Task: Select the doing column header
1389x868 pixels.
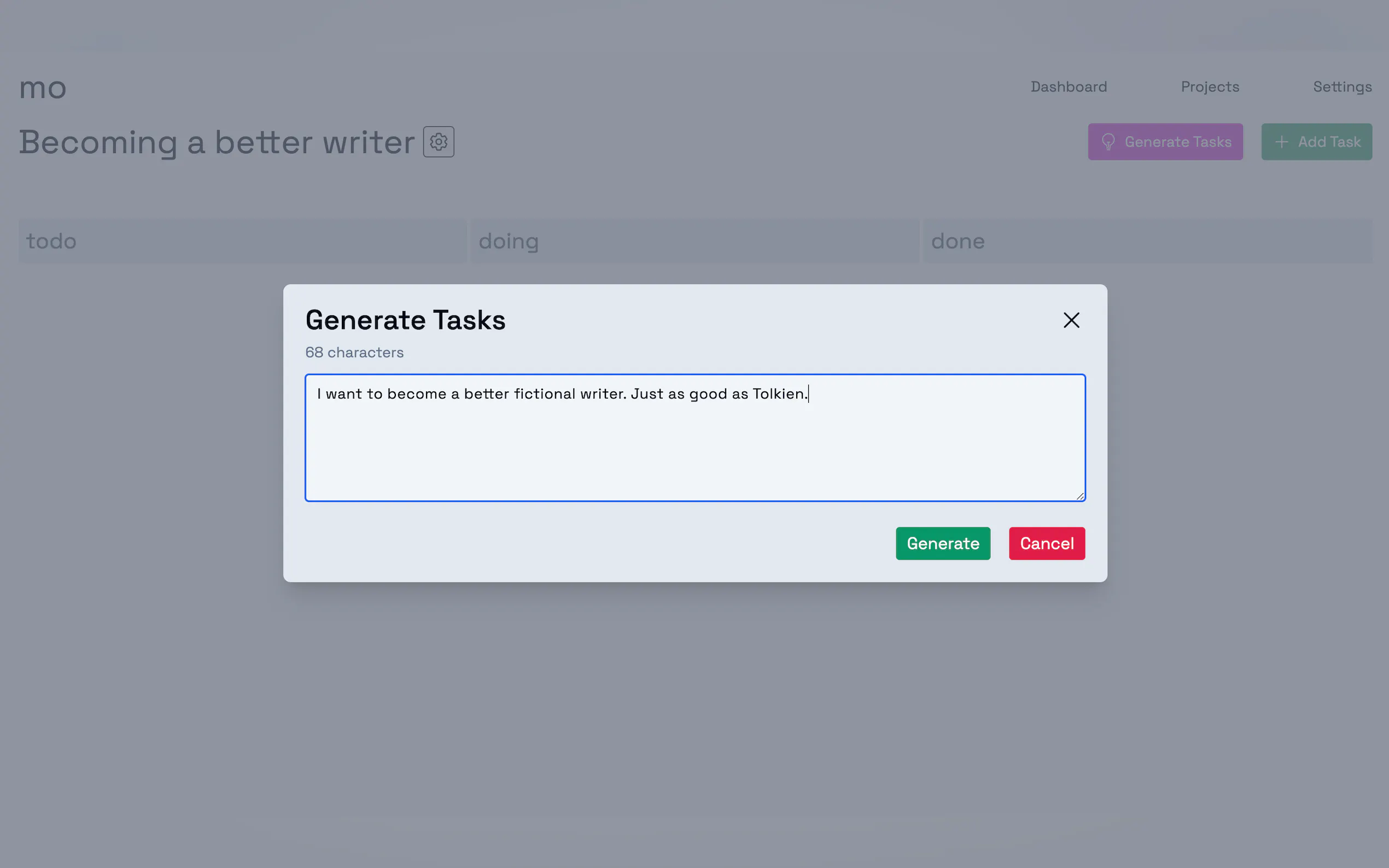Action: click(695, 241)
